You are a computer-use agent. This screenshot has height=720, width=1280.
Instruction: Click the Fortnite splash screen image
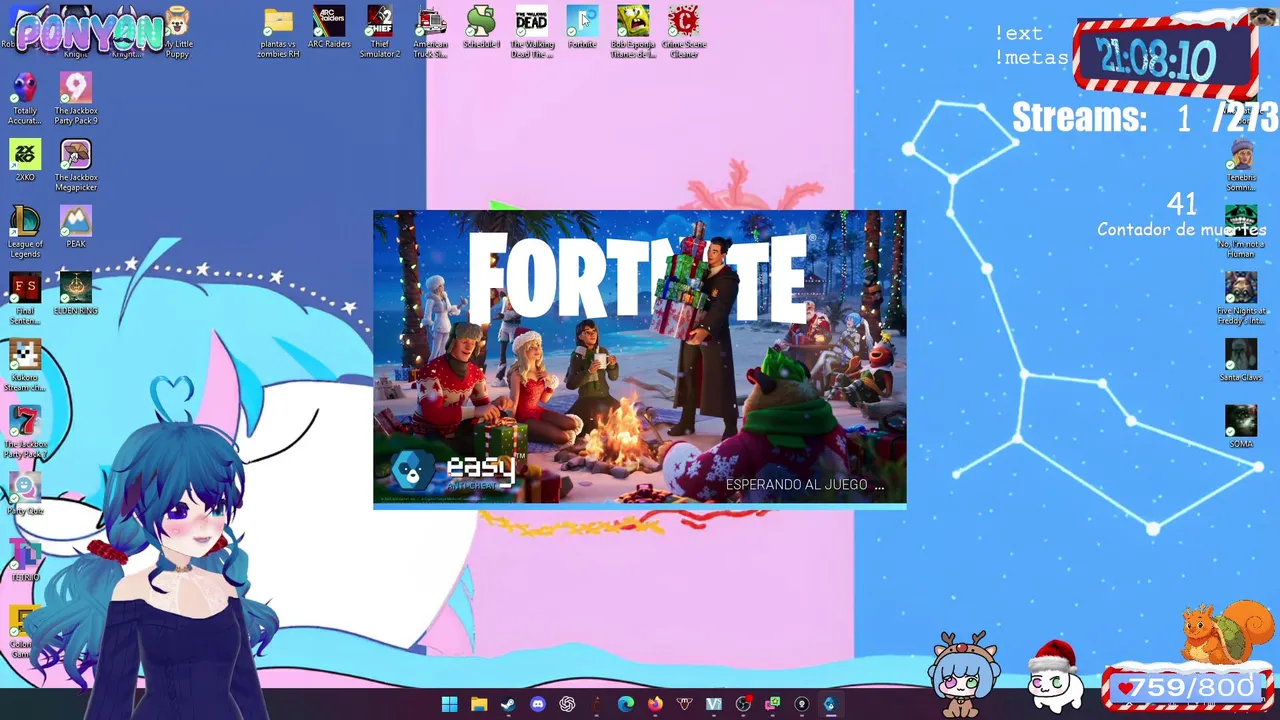coord(640,358)
